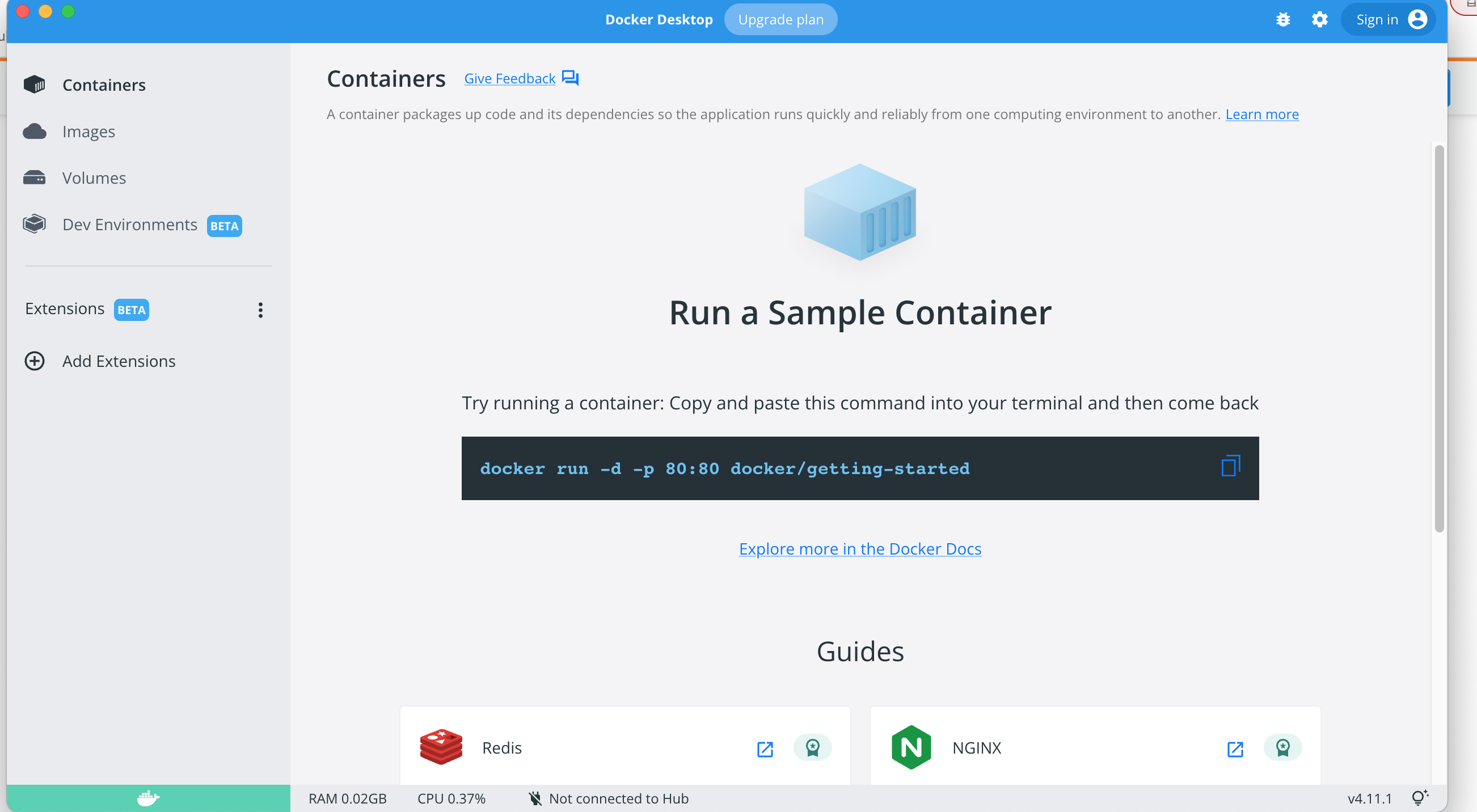Image resolution: width=1477 pixels, height=812 pixels.
Task: Open Explore more in the Docker Docs
Action: pos(859,548)
